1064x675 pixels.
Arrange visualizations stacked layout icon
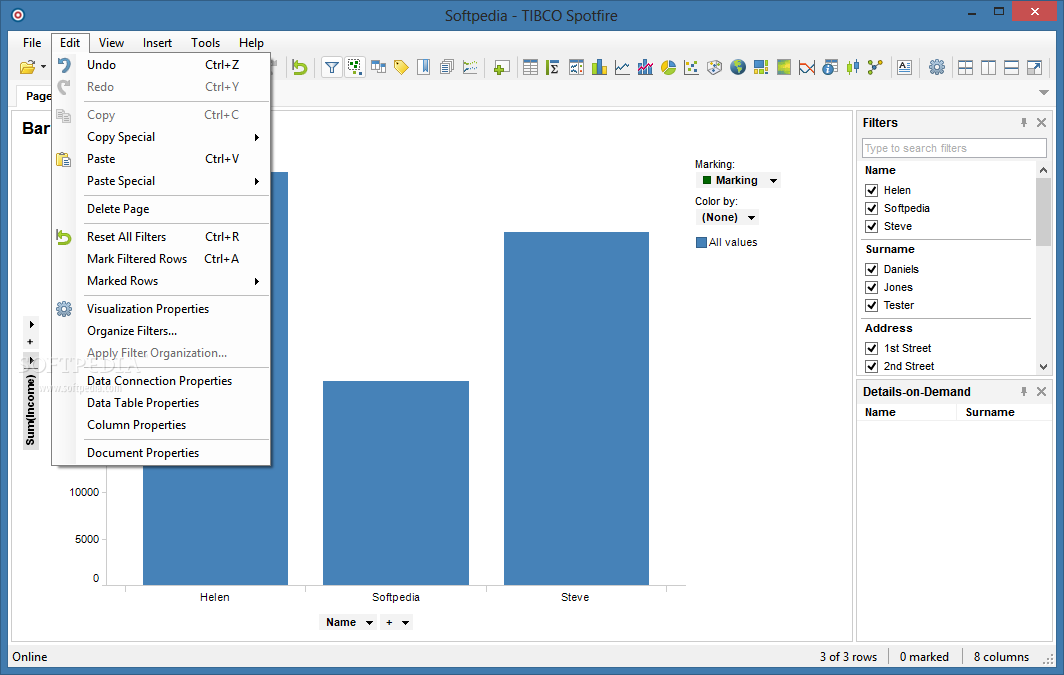point(1012,67)
